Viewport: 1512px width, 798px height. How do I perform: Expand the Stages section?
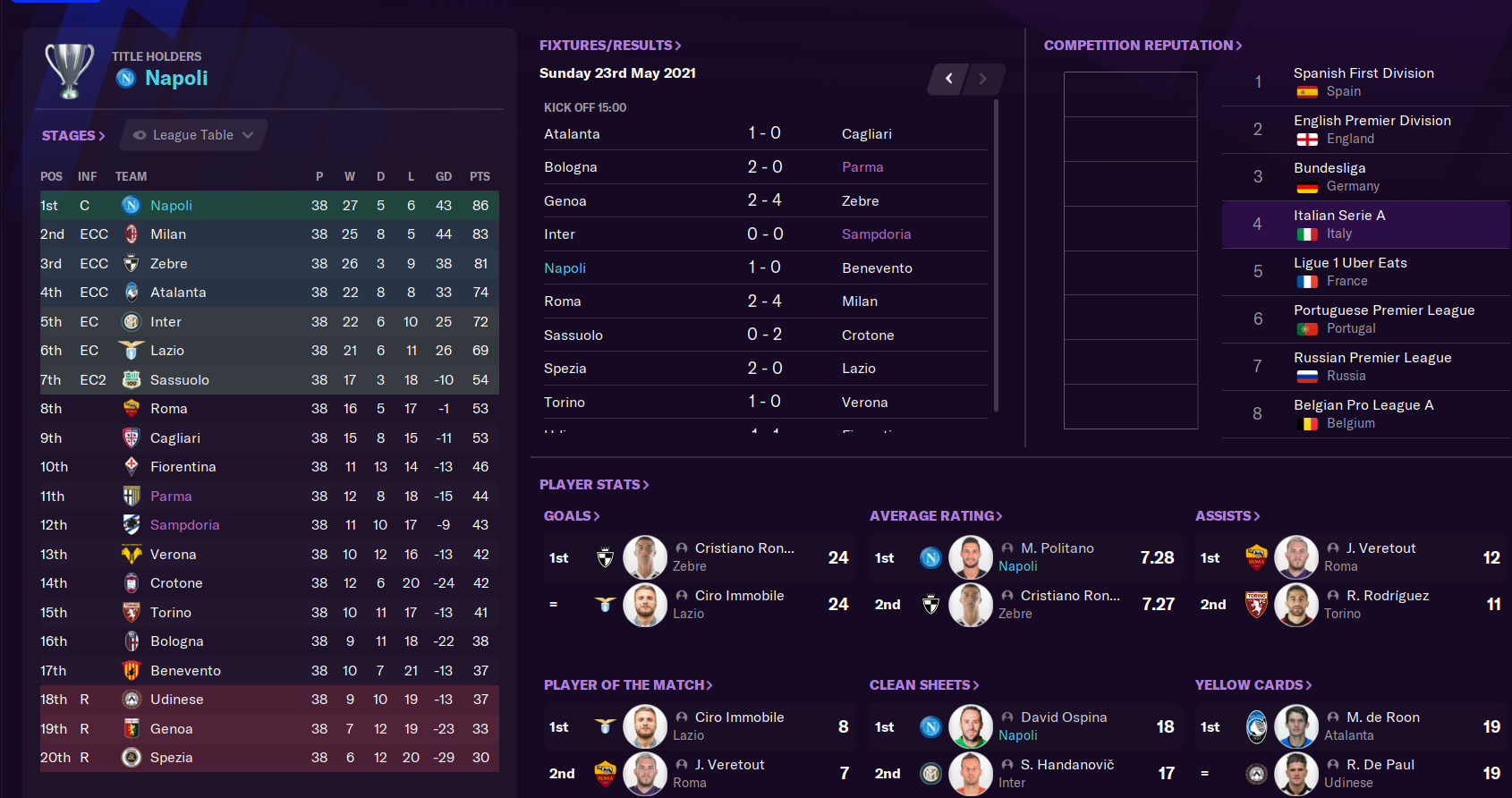[x=73, y=136]
